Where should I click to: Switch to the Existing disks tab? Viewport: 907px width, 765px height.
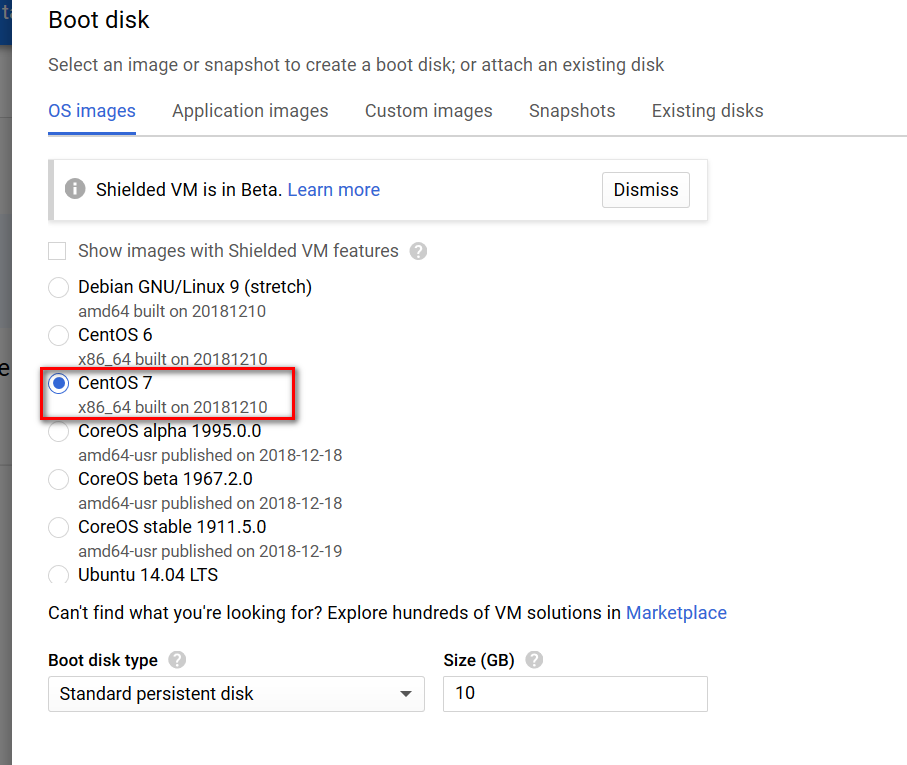click(707, 111)
